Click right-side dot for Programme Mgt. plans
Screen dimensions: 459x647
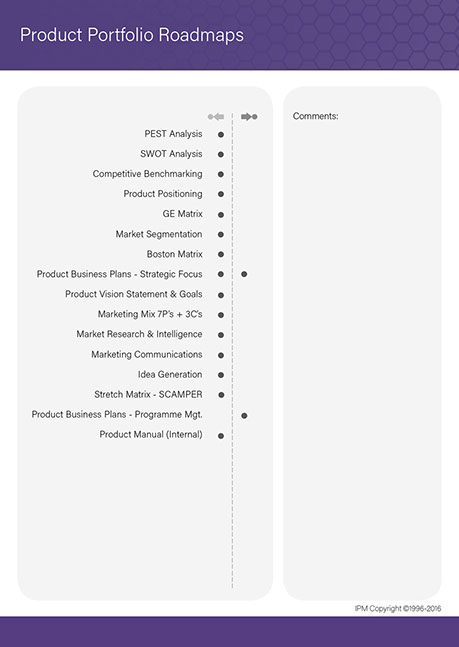pos(244,416)
